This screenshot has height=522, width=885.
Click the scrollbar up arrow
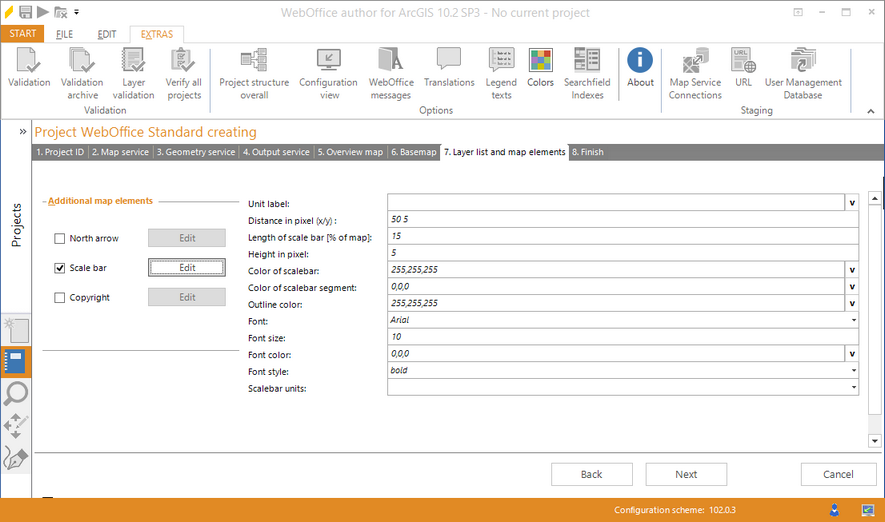874,199
